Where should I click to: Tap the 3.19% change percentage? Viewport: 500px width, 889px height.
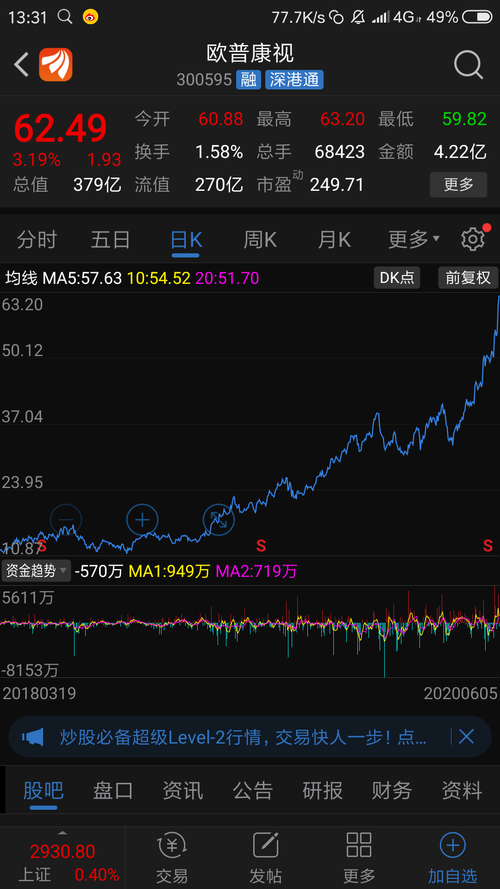(x=37, y=160)
